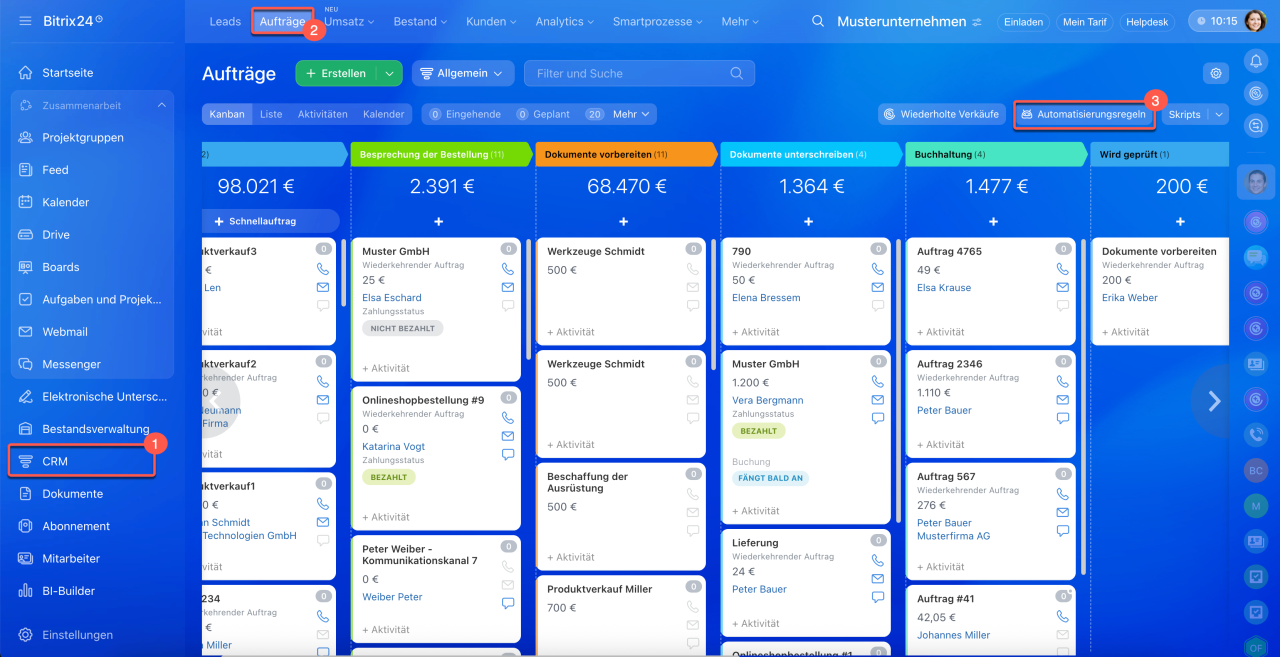Click chat icon on Muster GmbH 1.200 € card

[x=877, y=418]
